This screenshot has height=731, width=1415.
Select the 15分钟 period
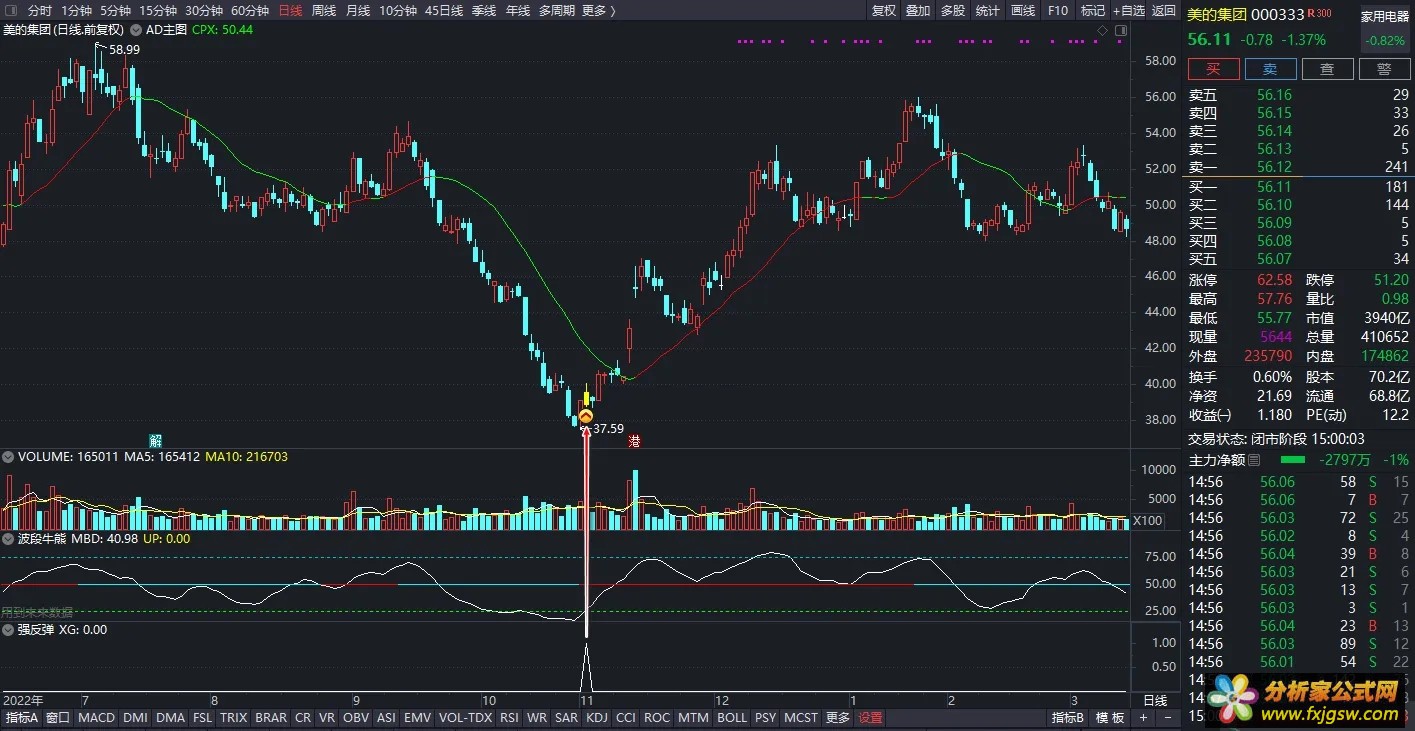click(158, 10)
